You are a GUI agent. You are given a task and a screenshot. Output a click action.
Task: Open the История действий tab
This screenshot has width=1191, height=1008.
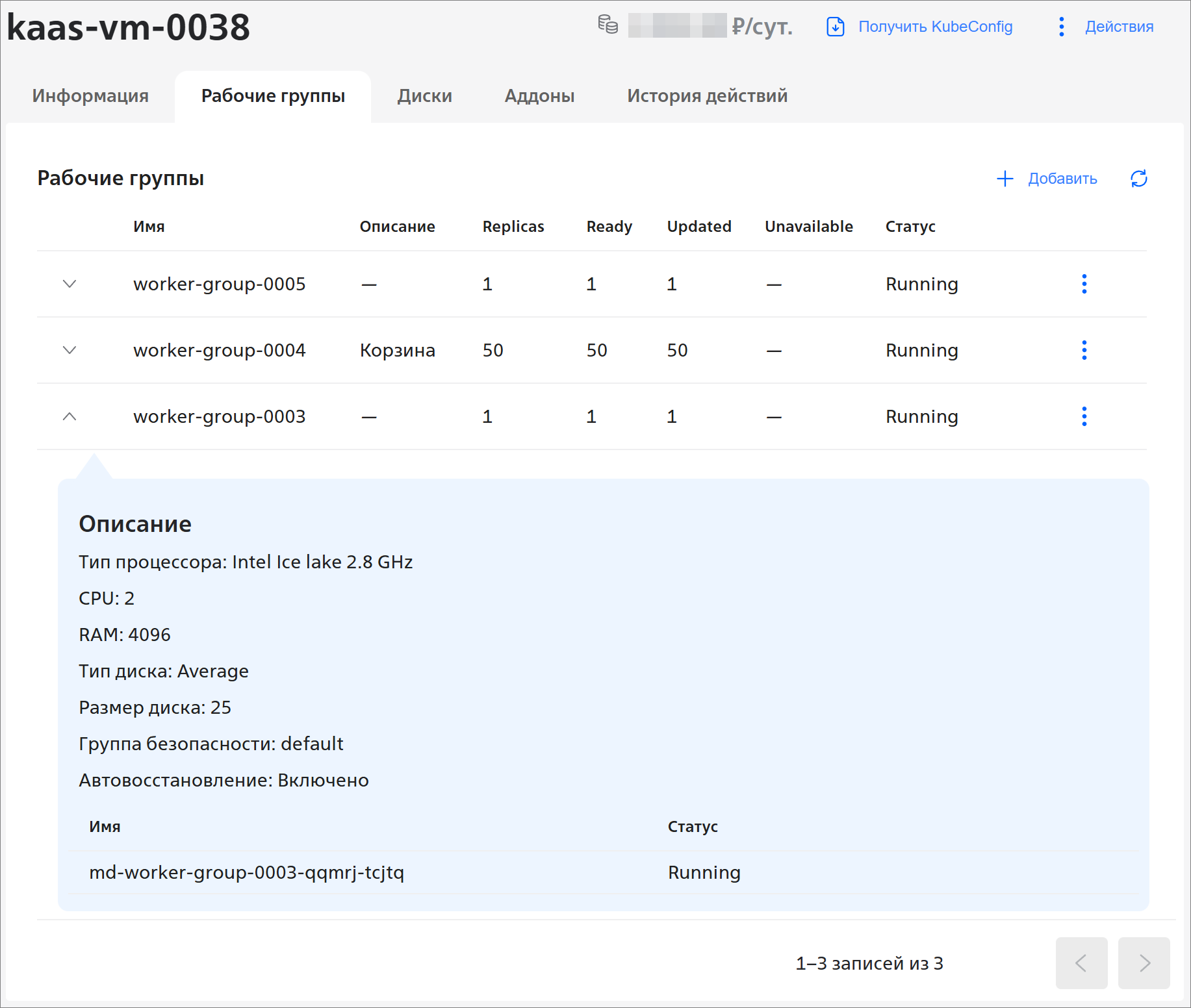pos(707,96)
